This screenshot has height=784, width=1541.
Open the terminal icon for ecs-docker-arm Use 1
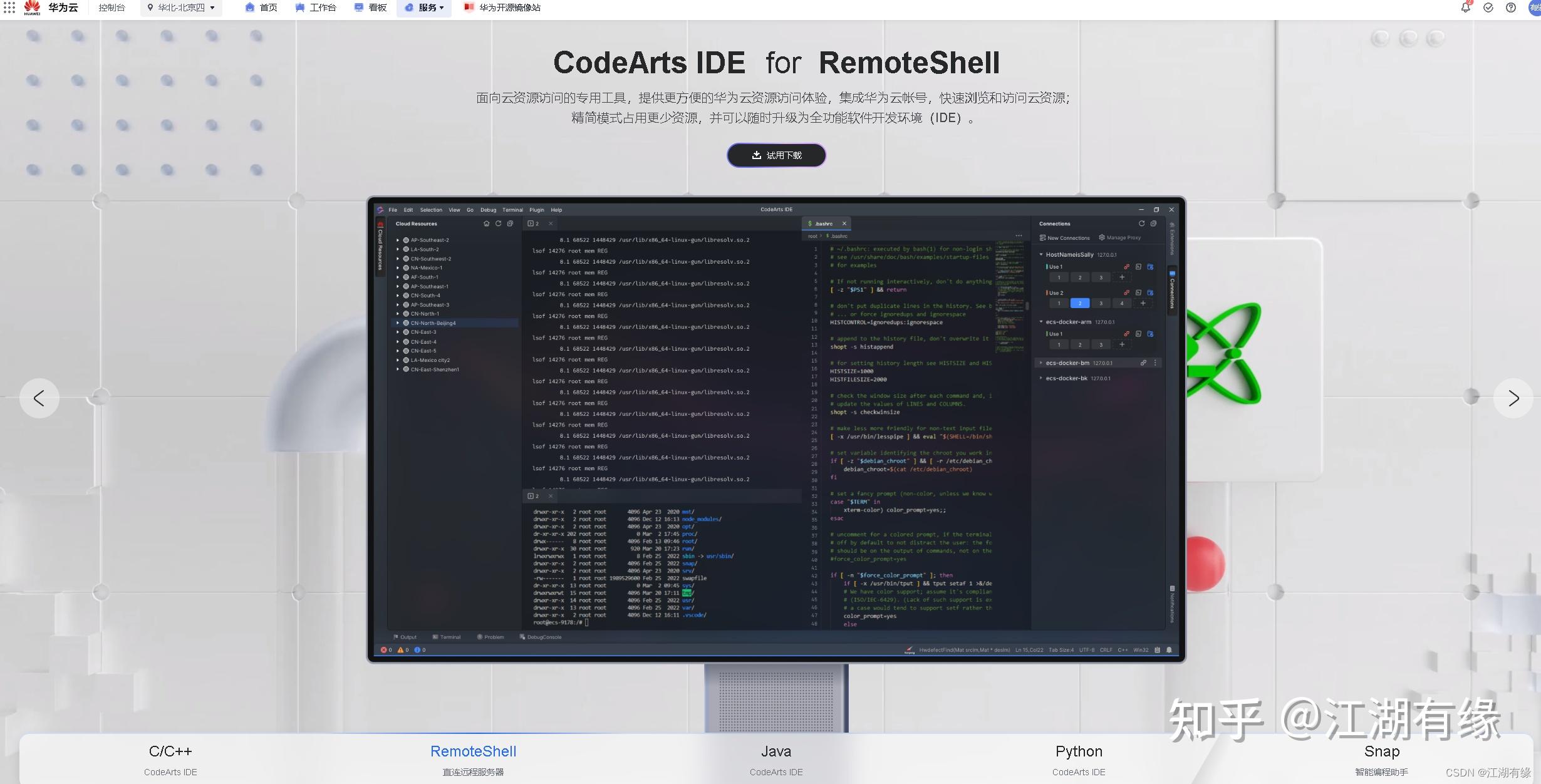[x=1139, y=334]
